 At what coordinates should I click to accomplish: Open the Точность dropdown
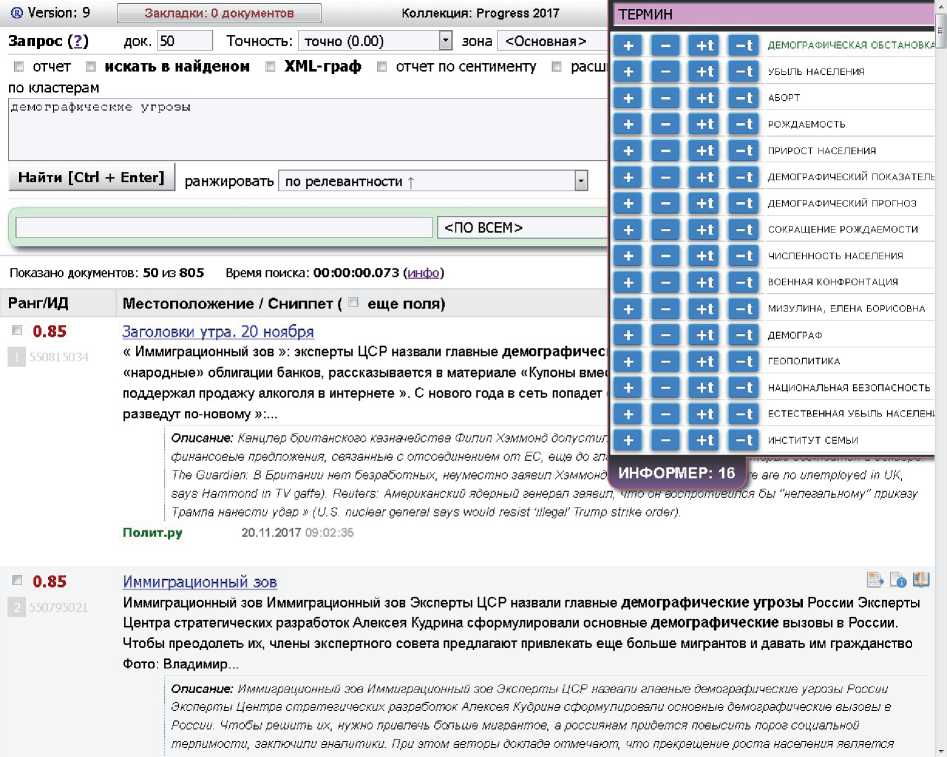(x=376, y=41)
